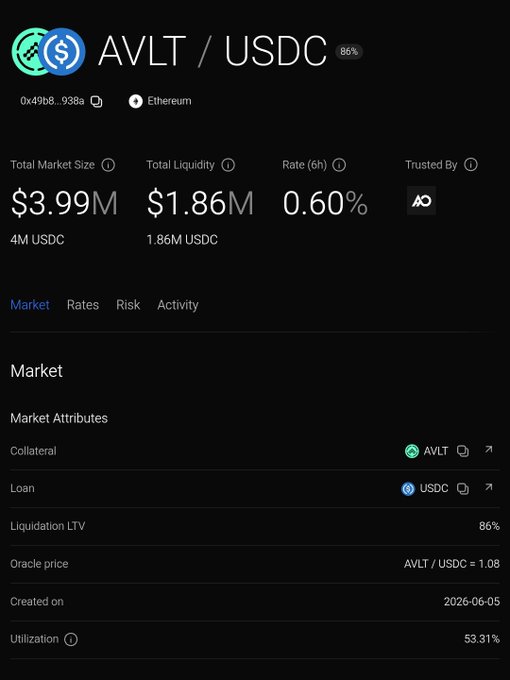Viewport: 510px width, 680px height.
Task: Click the Oracle price row label
Action: [x=39, y=564]
